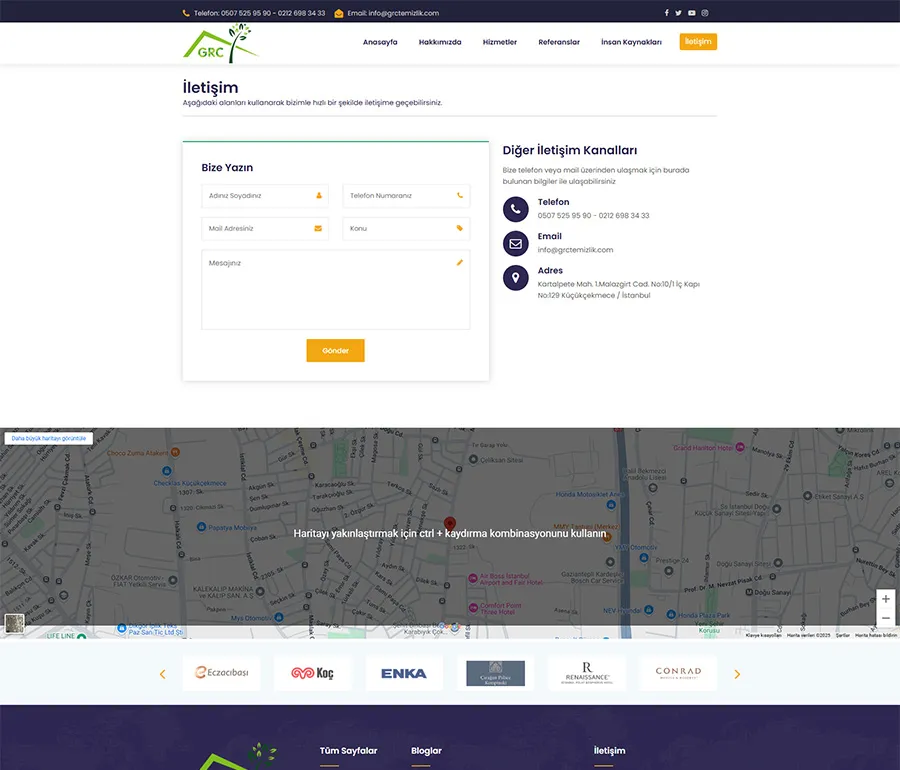Open the Twitter icon in top bar
The height and width of the screenshot is (770, 900).
point(679,13)
